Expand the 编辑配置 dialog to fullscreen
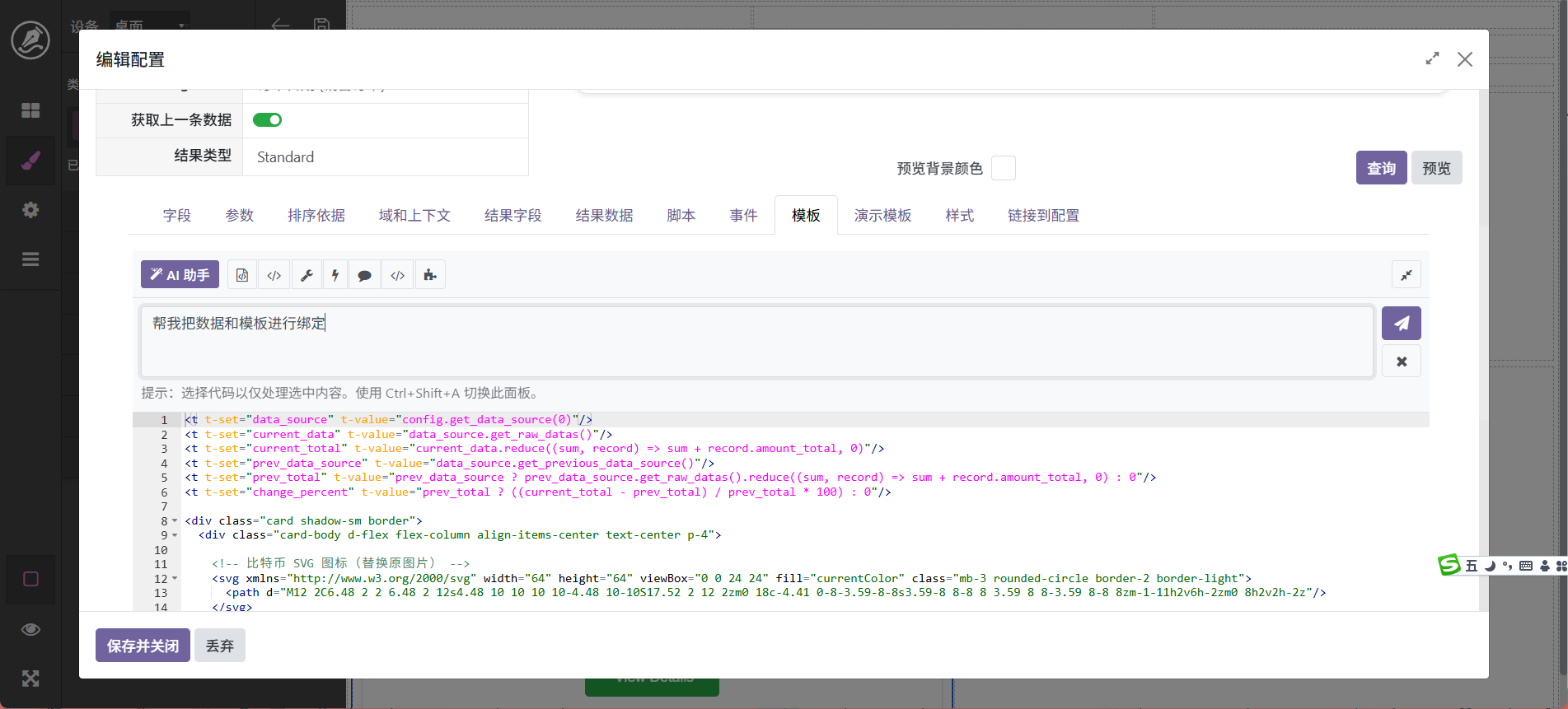 click(1432, 59)
